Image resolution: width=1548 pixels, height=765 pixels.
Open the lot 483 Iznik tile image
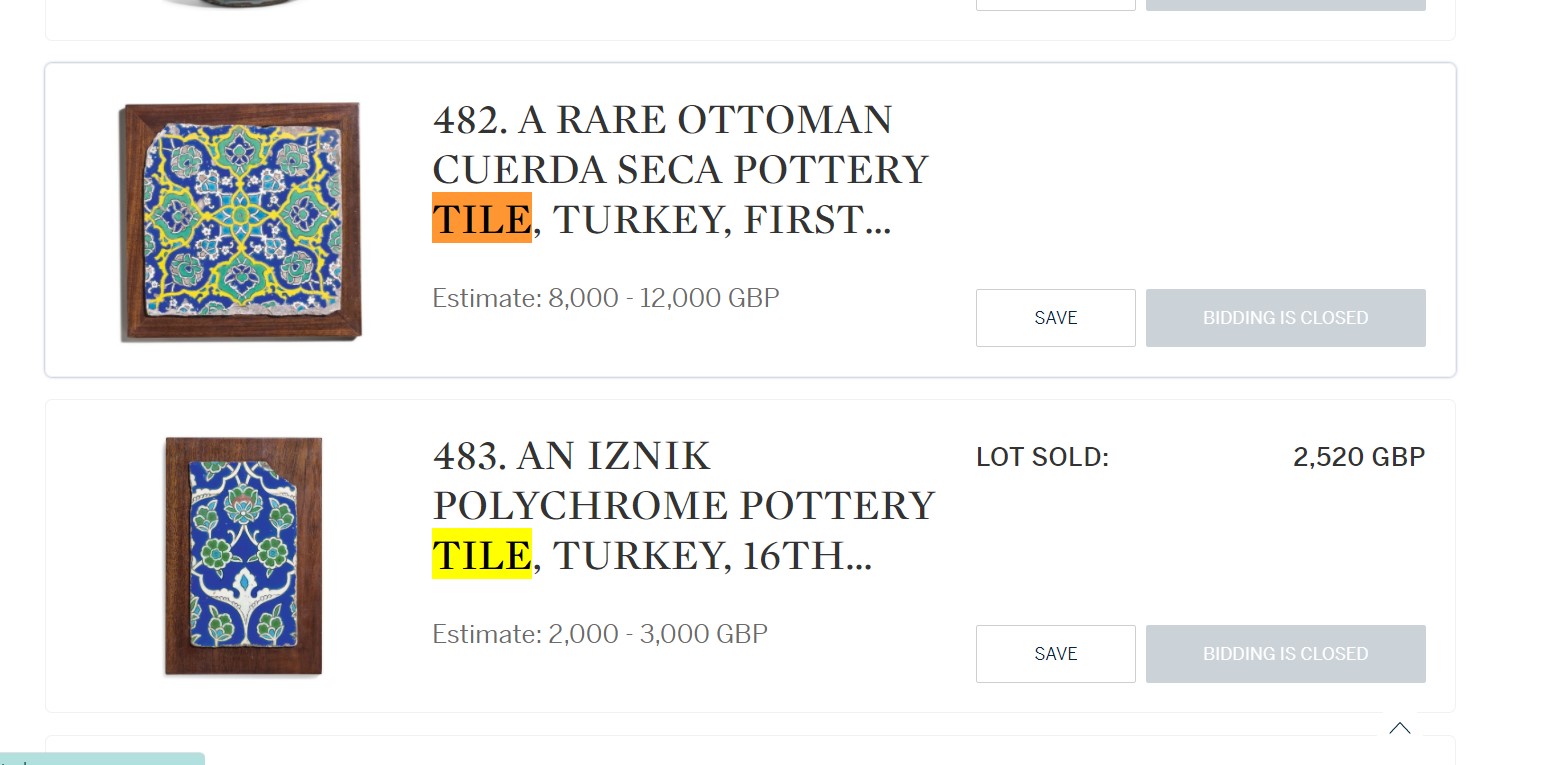point(244,556)
